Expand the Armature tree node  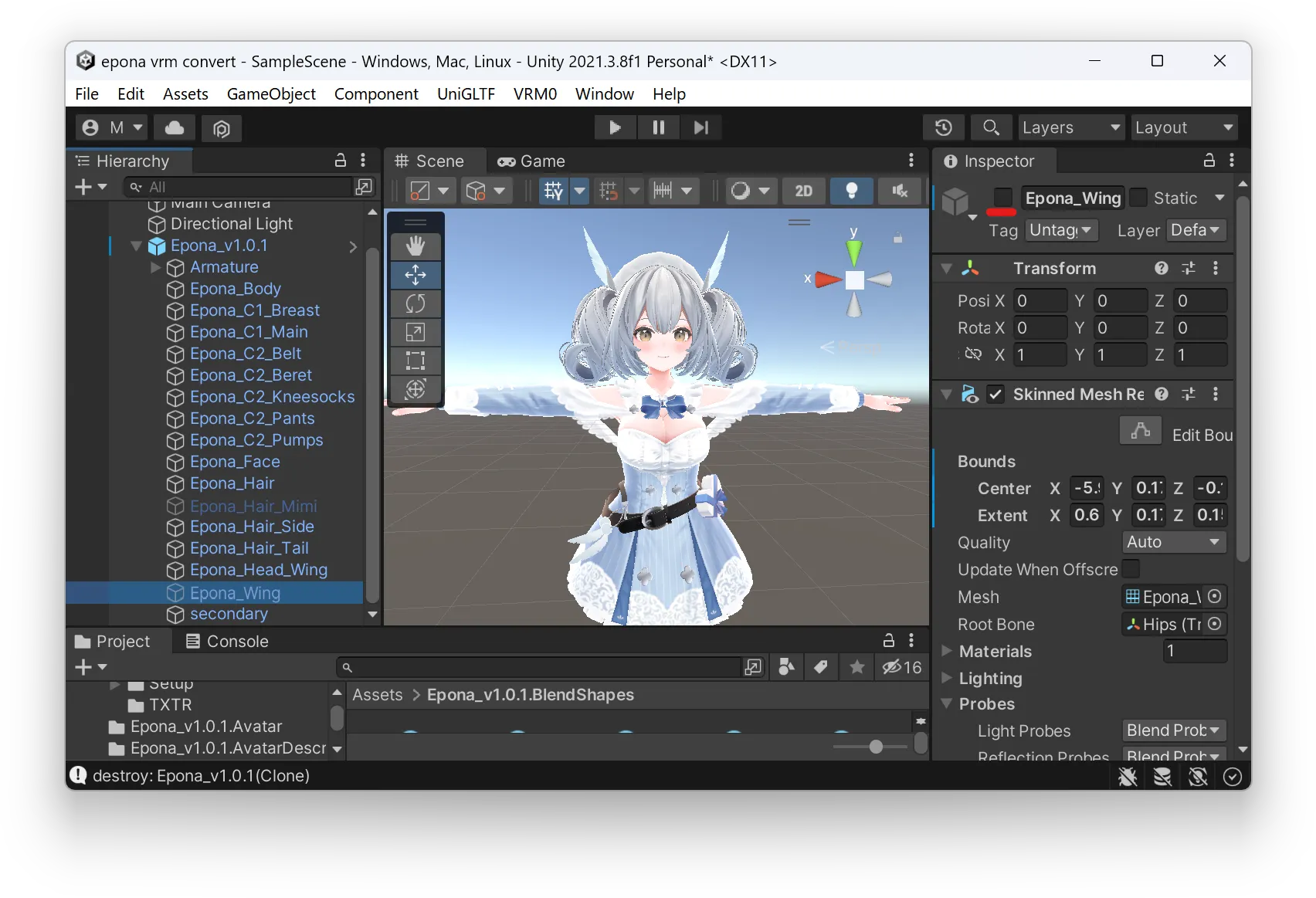(x=155, y=267)
